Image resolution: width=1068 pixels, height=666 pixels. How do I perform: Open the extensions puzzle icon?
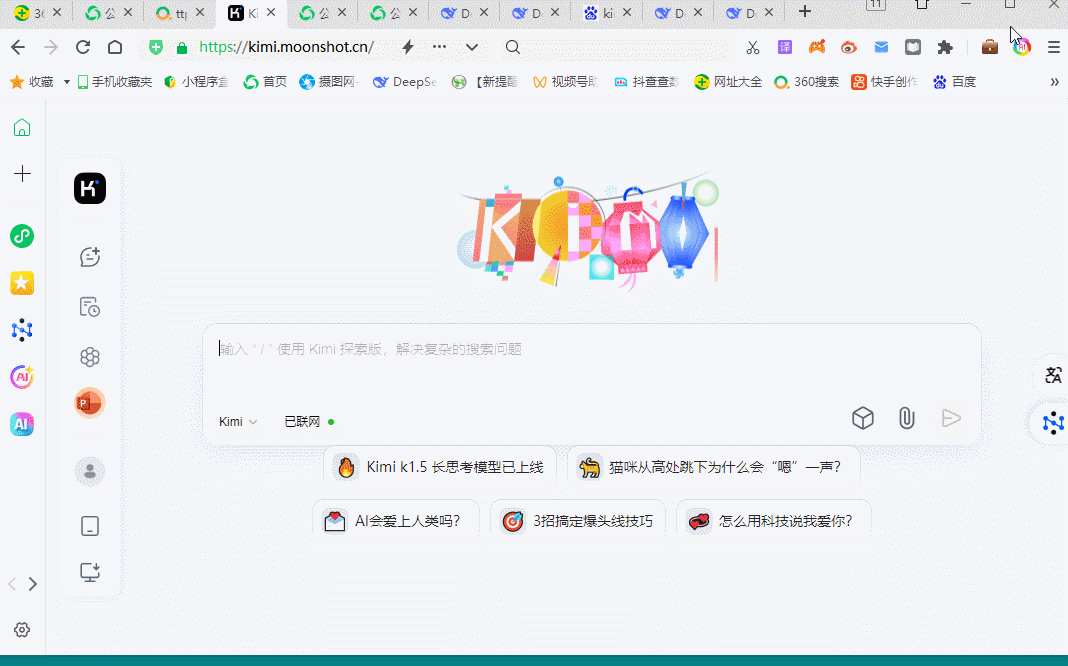[x=945, y=47]
